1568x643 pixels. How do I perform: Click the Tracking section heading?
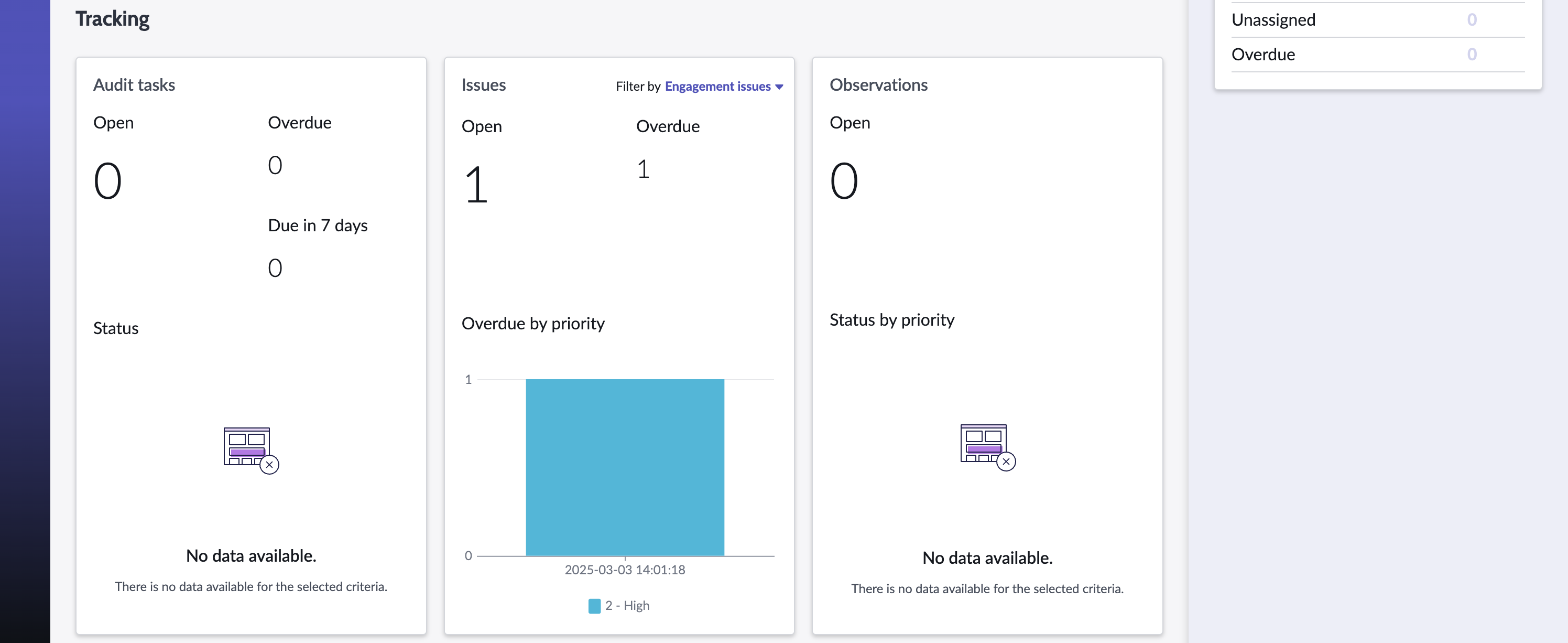tap(113, 19)
